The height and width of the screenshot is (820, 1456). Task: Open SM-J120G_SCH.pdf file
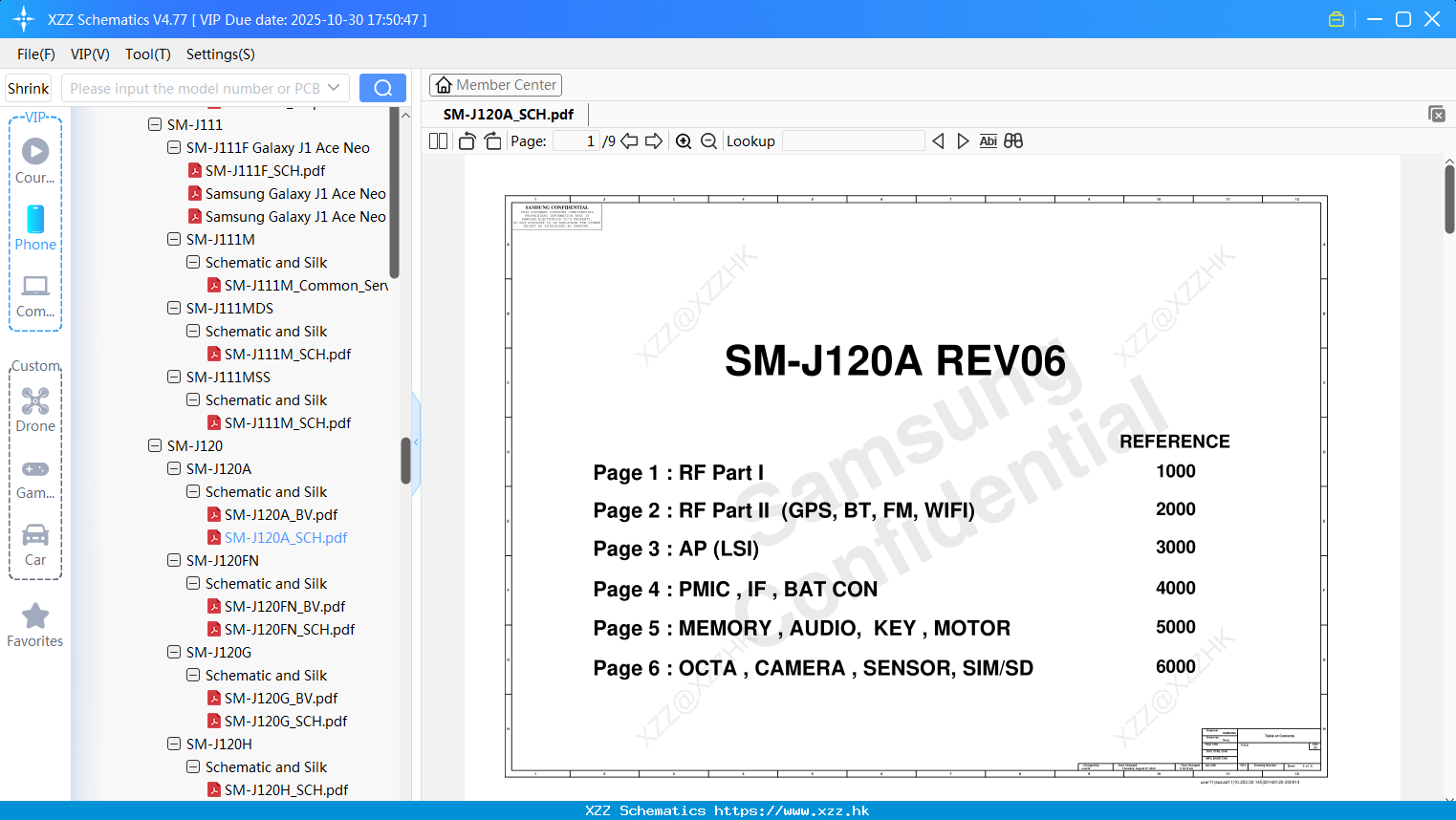[286, 721]
